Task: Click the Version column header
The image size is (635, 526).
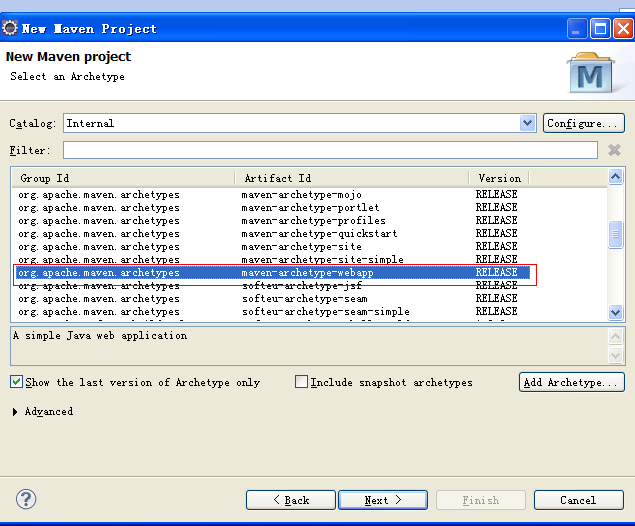Action: tap(499, 178)
